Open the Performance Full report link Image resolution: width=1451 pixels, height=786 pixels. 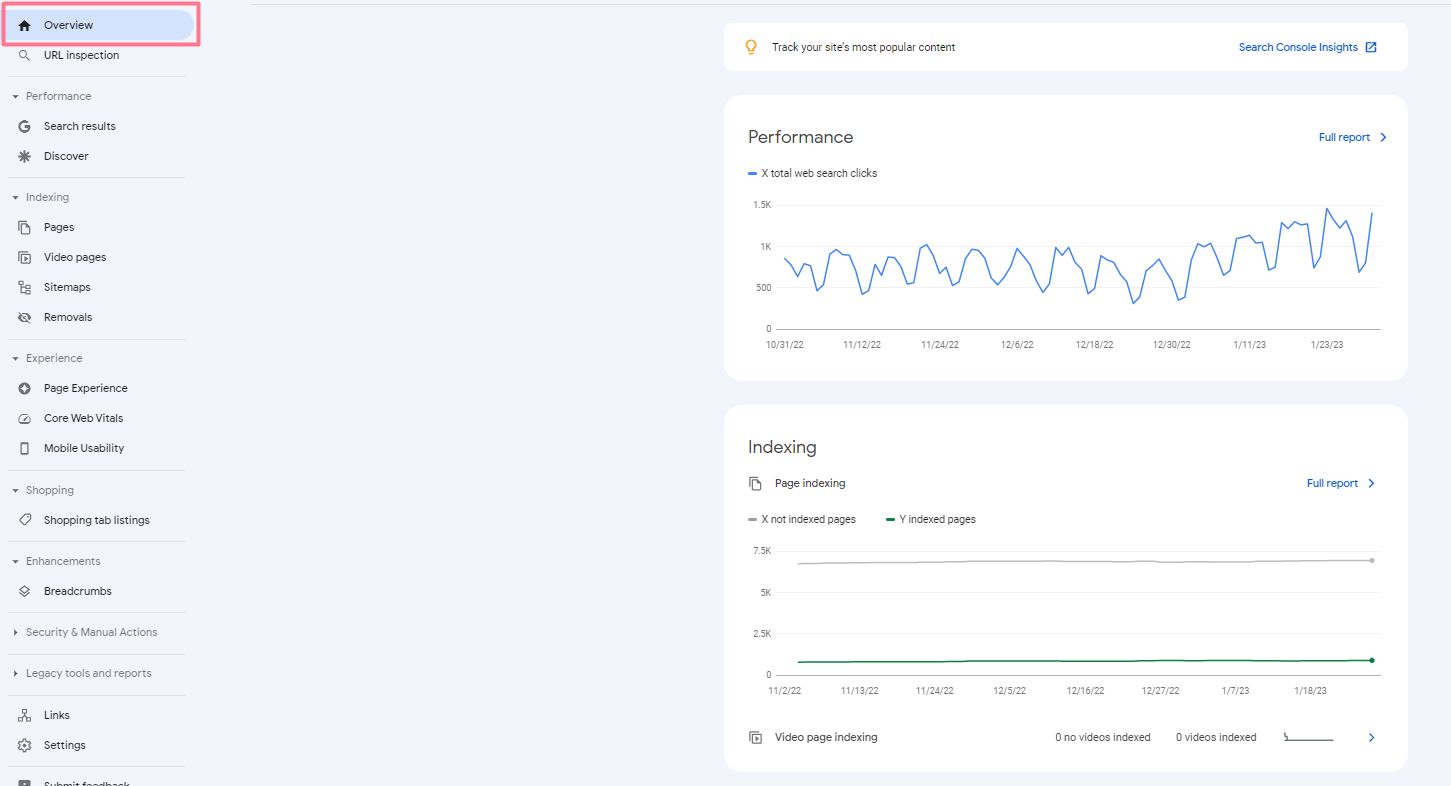coord(1344,137)
